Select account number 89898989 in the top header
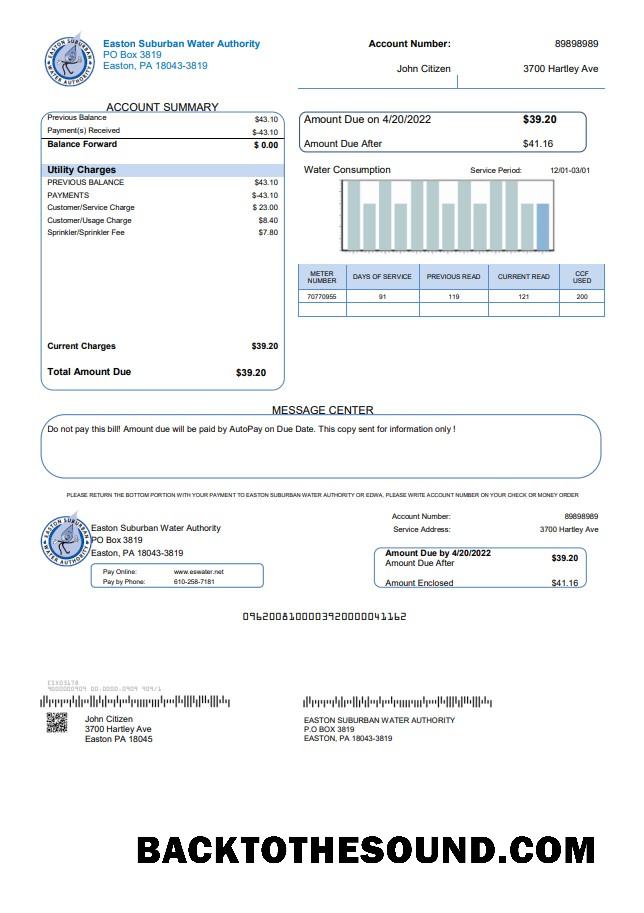 pos(576,44)
